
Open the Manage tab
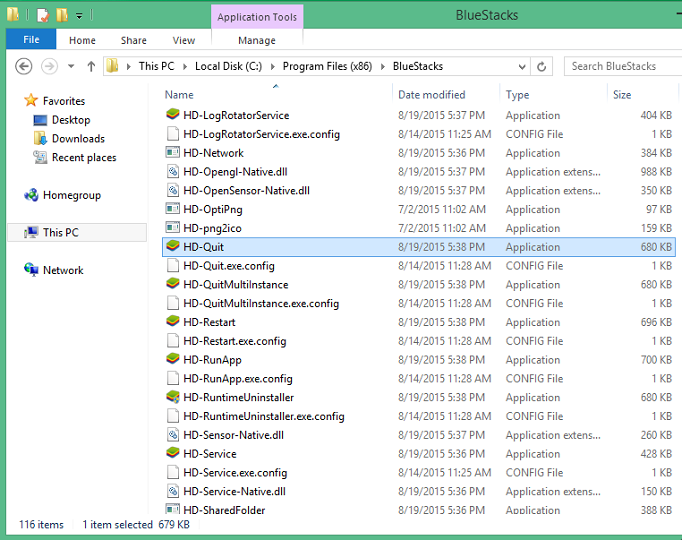pos(257,40)
